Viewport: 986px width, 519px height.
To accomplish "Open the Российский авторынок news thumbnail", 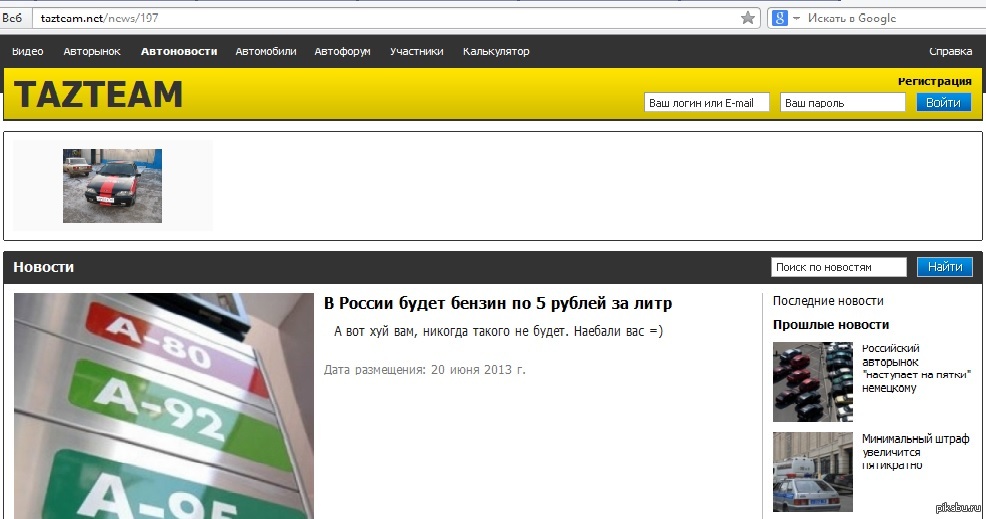I will click(812, 382).
